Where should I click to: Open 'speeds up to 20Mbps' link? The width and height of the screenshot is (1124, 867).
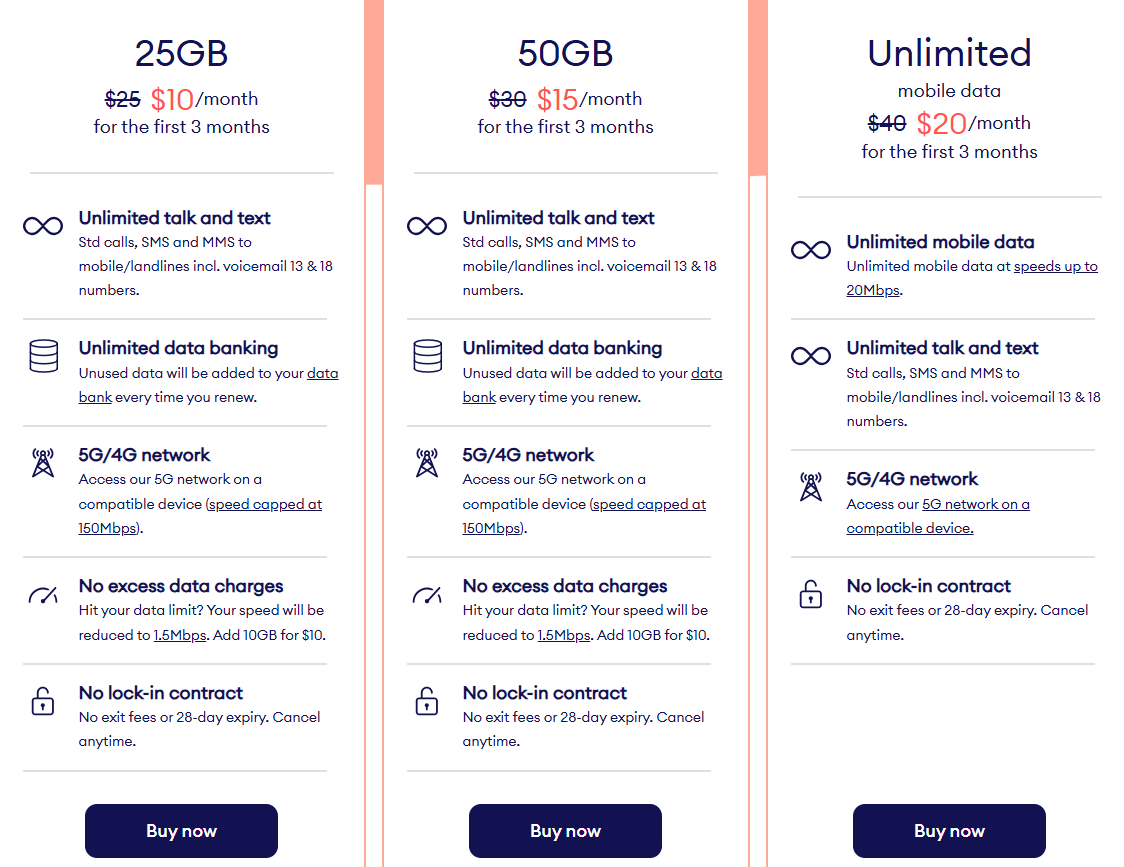tap(1055, 266)
